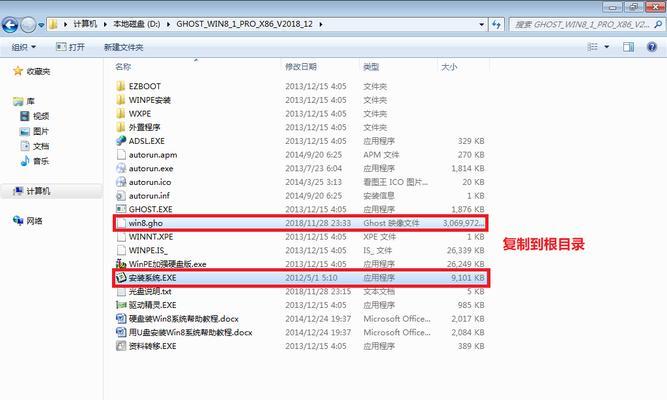Select the autorun.exe disc icon
The width and height of the screenshot is (667, 400).
click(121, 168)
